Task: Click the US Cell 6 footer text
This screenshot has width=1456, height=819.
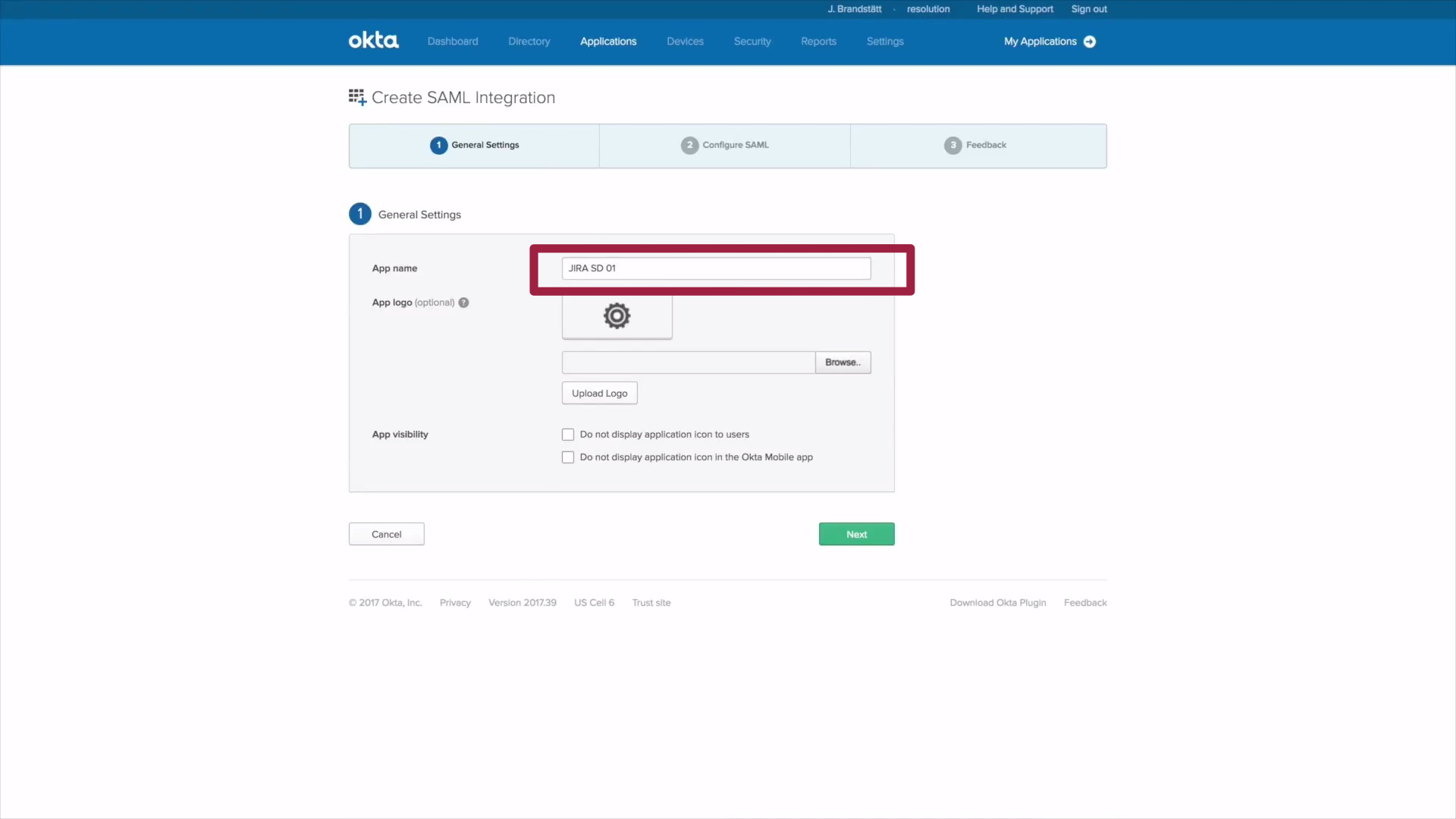Action: tap(594, 603)
